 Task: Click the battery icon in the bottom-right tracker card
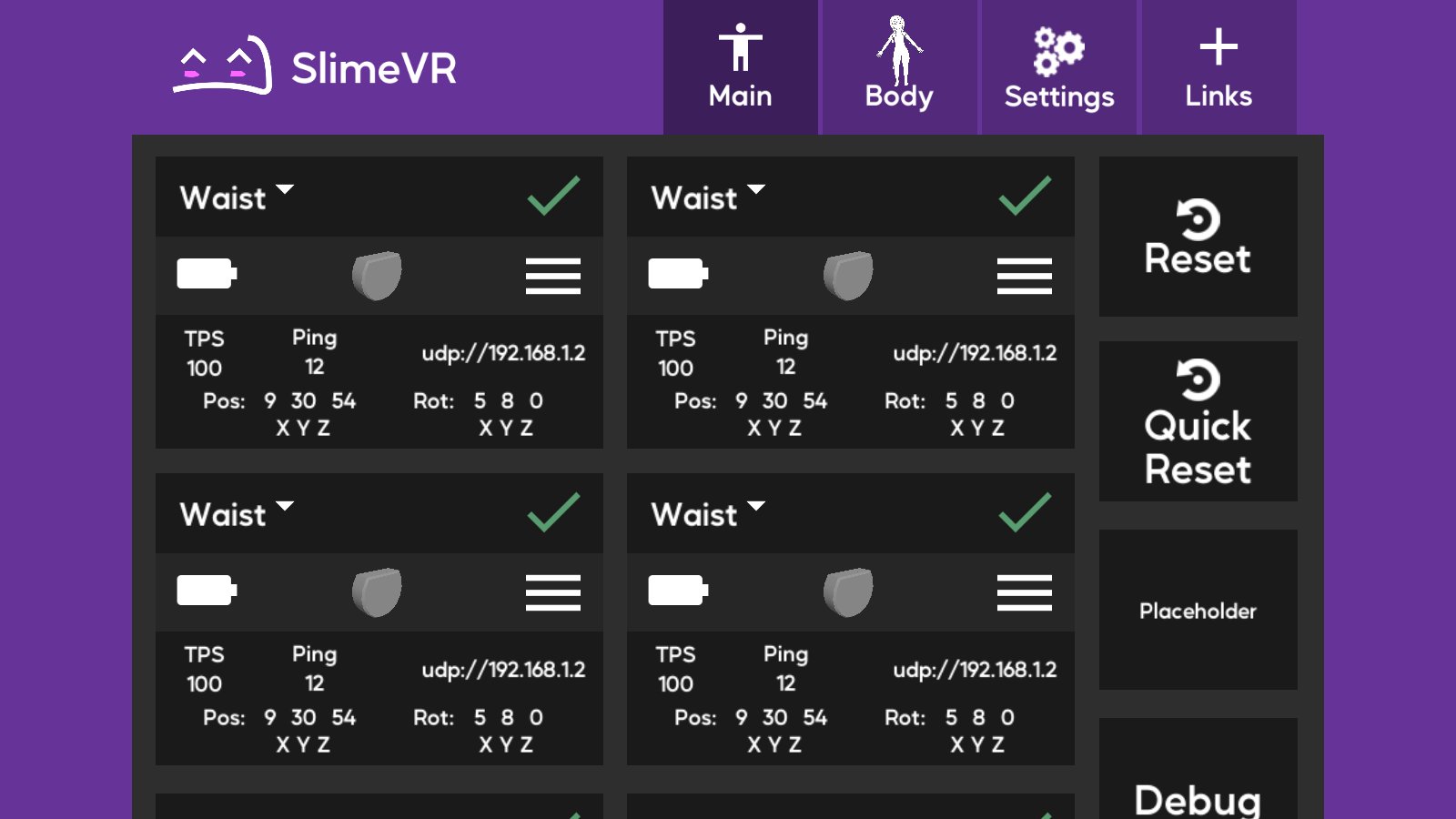coord(678,590)
